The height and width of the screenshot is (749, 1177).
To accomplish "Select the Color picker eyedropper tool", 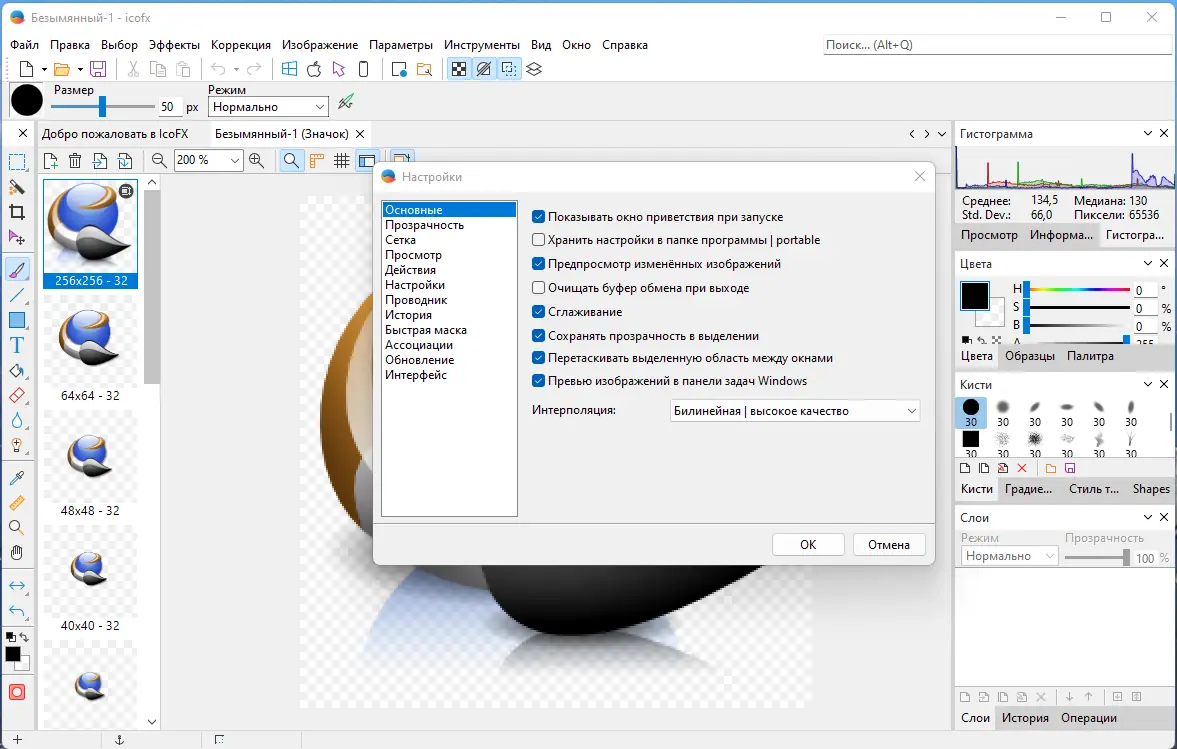I will [17, 477].
